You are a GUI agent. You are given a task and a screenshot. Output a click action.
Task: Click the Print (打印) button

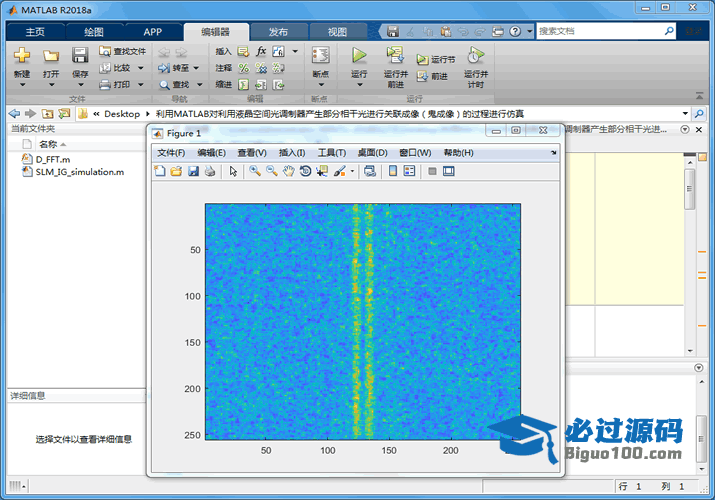[116, 84]
